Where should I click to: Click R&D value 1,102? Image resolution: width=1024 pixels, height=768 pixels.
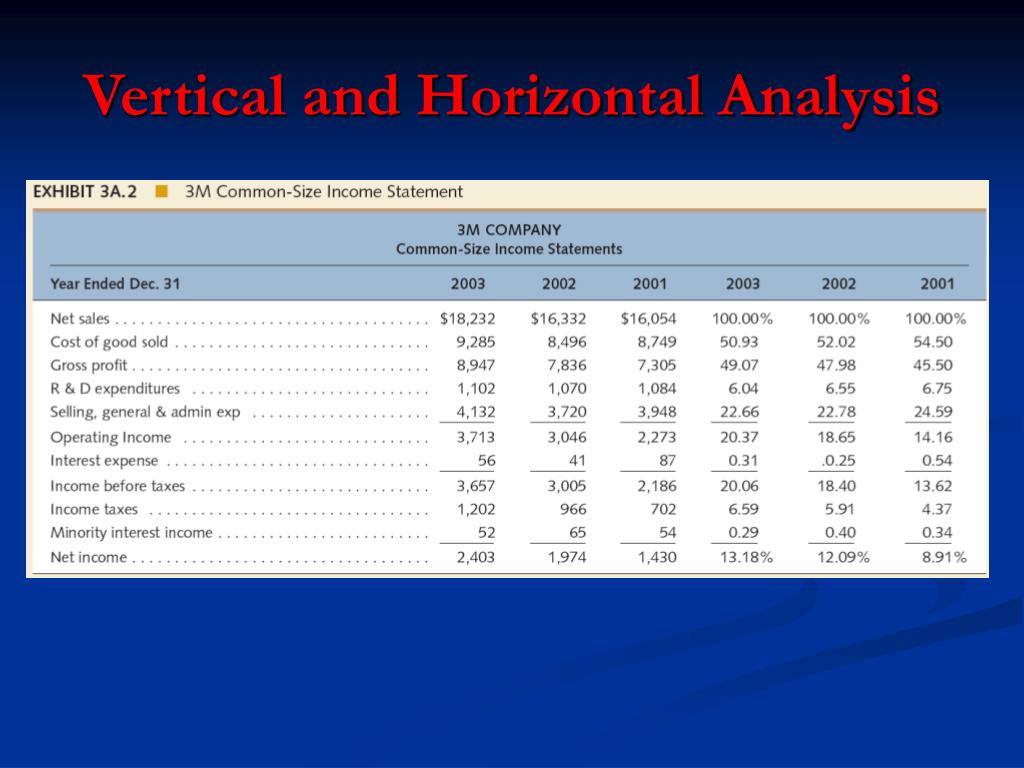[x=476, y=389]
